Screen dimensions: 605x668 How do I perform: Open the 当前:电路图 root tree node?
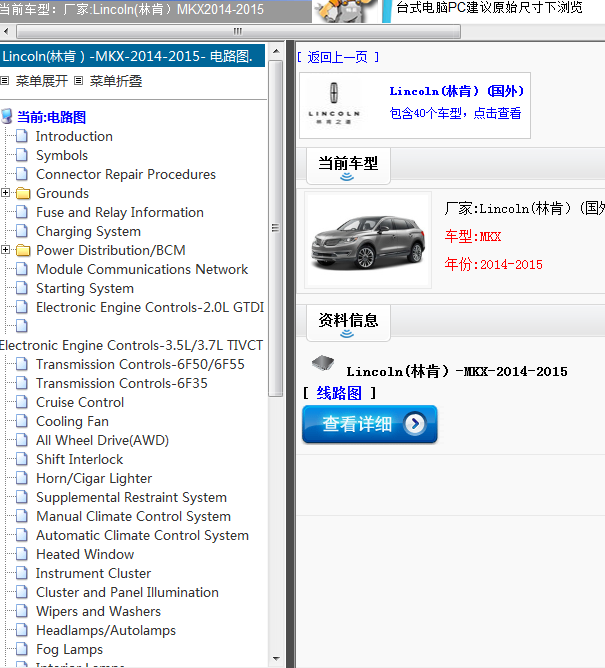pos(52,117)
